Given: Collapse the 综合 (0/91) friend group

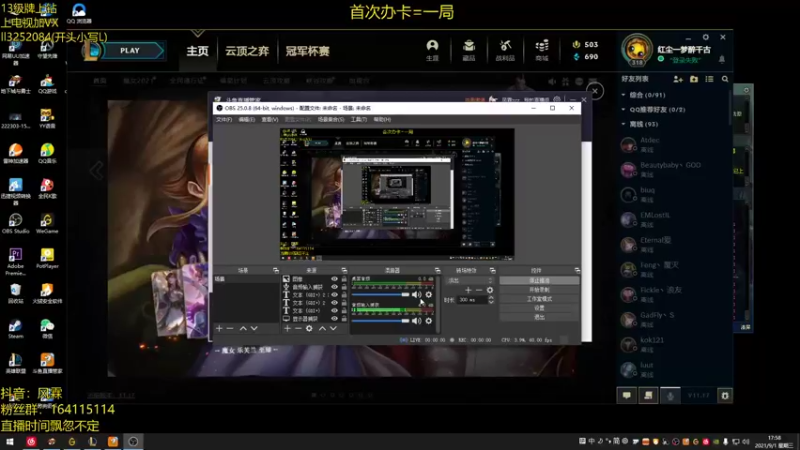Looking at the screenshot, I should click(x=623, y=95).
